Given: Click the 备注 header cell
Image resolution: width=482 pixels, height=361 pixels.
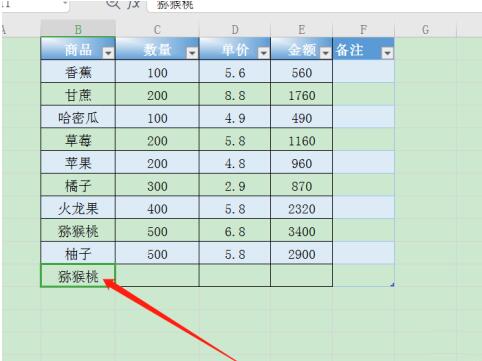Looking at the screenshot, I should (363, 49).
